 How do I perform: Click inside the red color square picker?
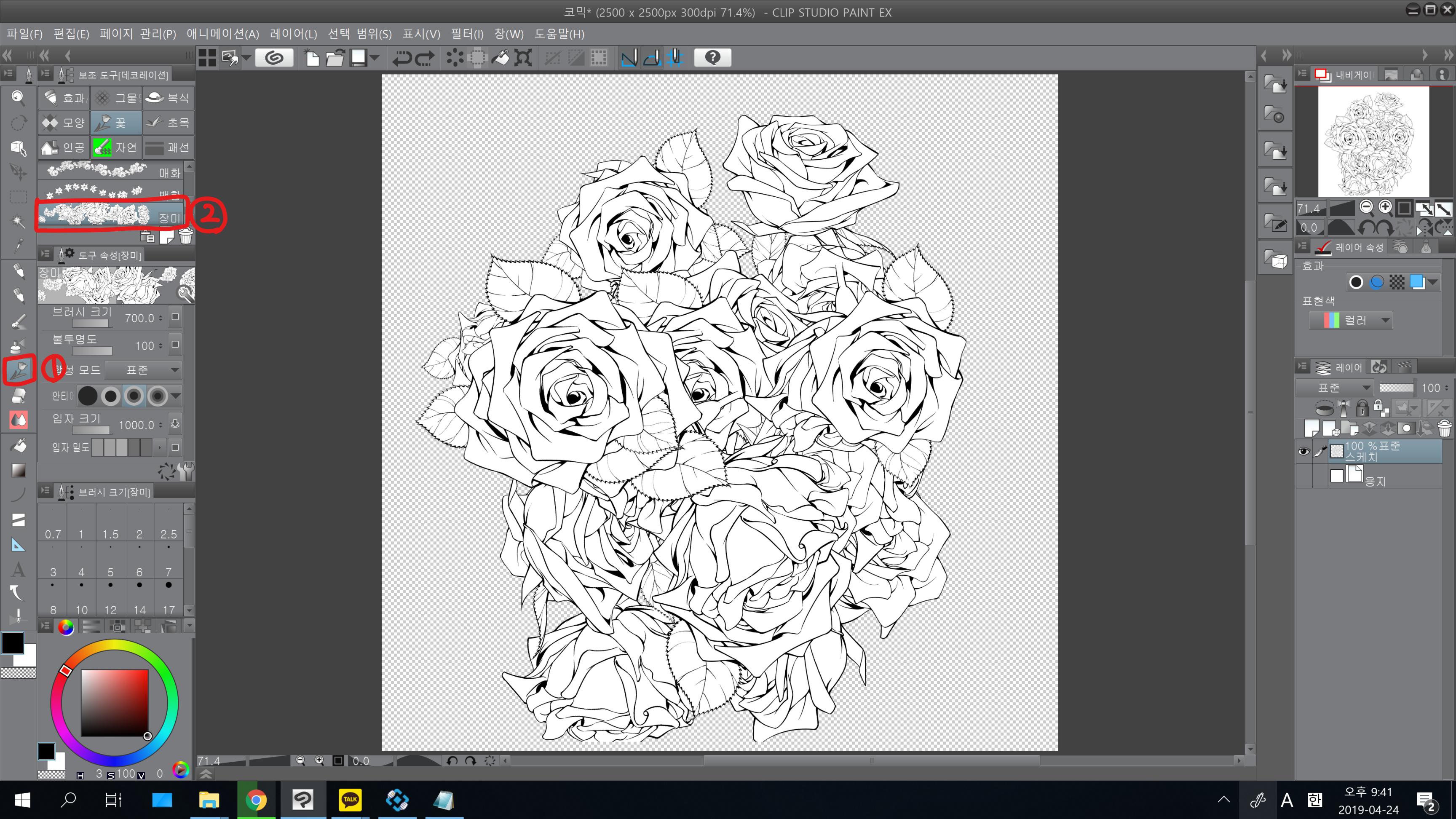[115, 703]
